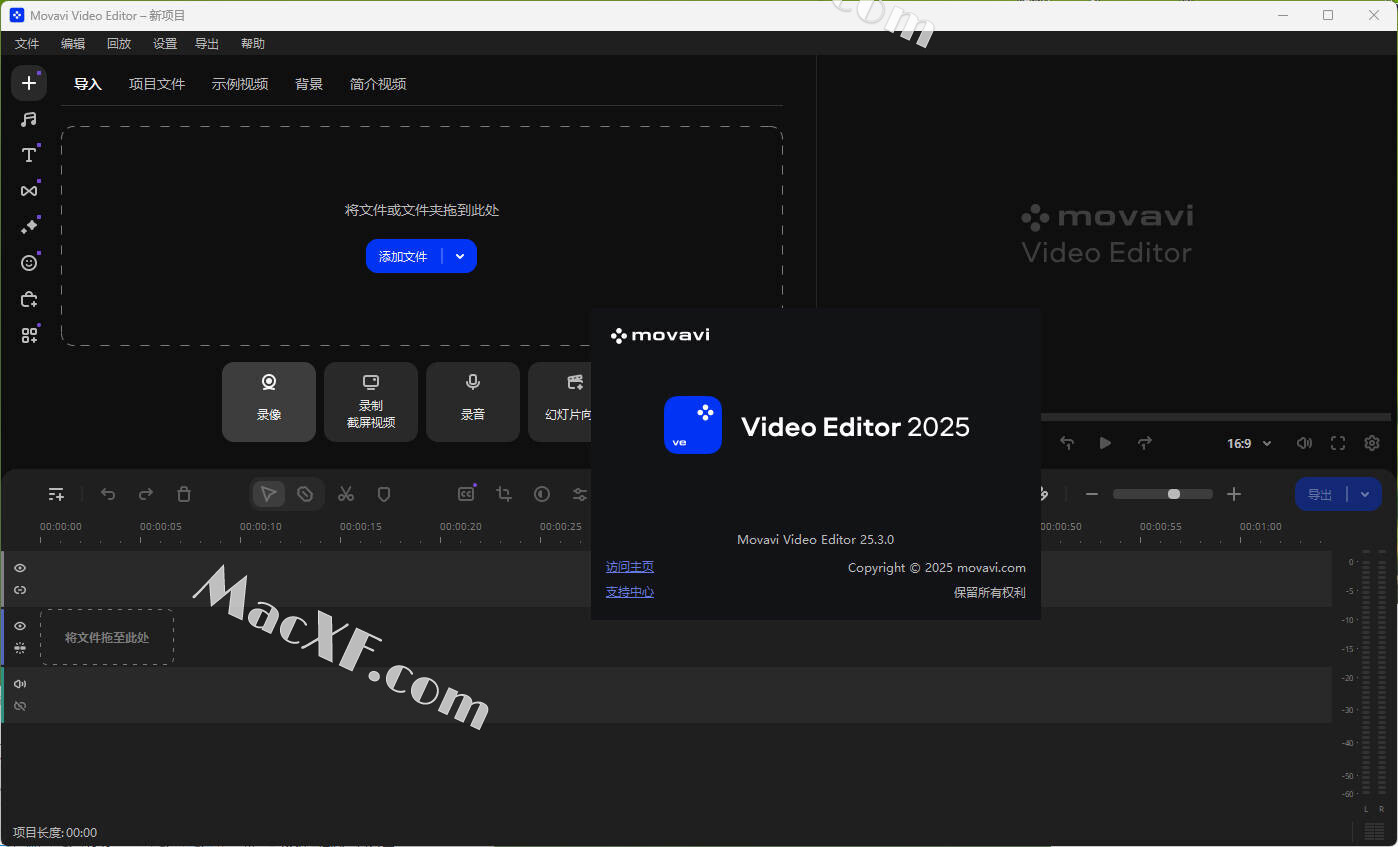Open the Stickers smiley sidebar icon
Screen dimensions: 1398x847
point(29,263)
